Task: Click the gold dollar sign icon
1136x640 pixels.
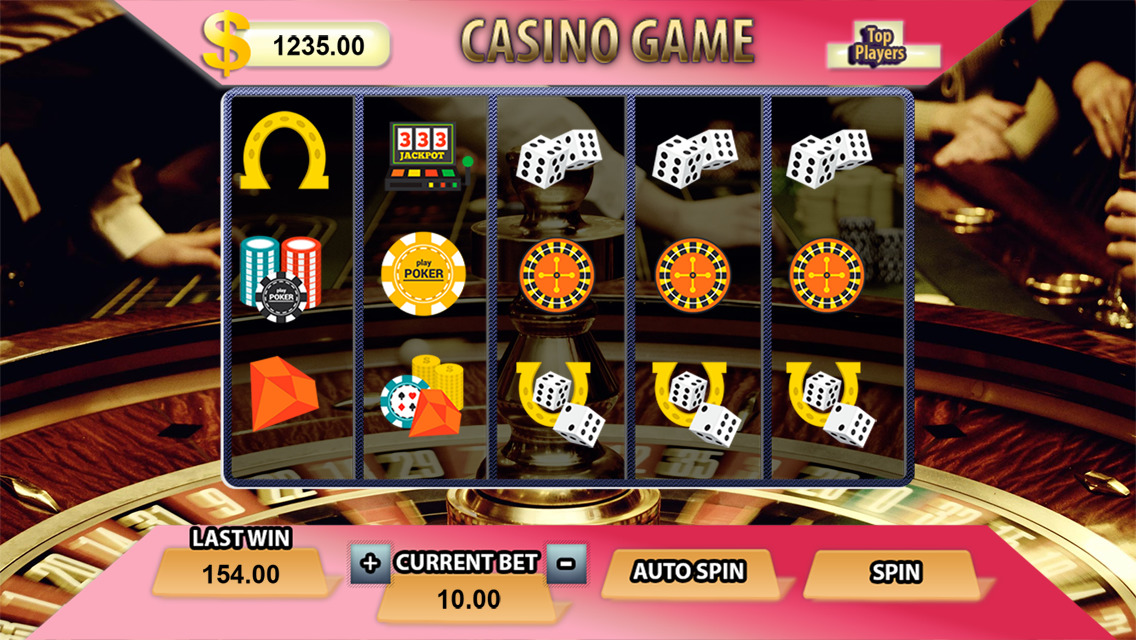Action: tap(226, 43)
